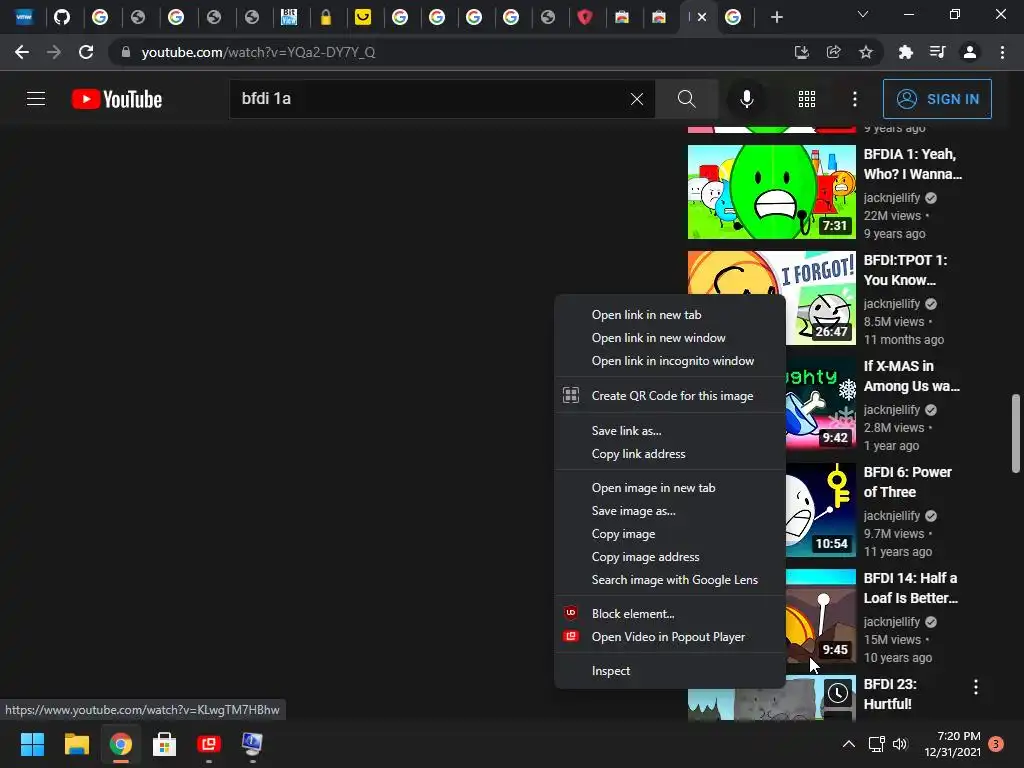This screenshot has width=1024, height=768.
Task: Open BFDI 6: Power of Three title
Action: coord(907,482)
